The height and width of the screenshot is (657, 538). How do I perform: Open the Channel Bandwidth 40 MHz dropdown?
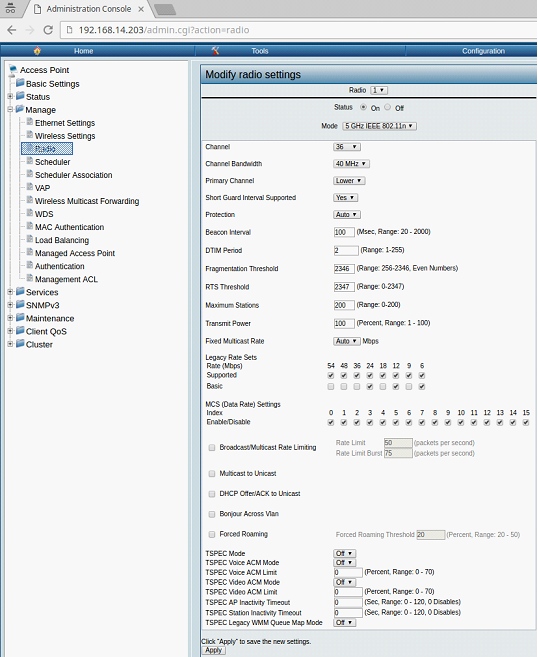coord(351,164)
